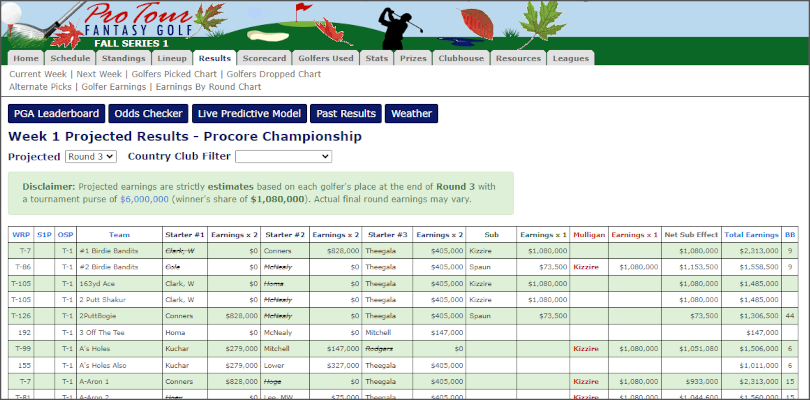Sort by the S1P column header

click(x=44, y=235)
